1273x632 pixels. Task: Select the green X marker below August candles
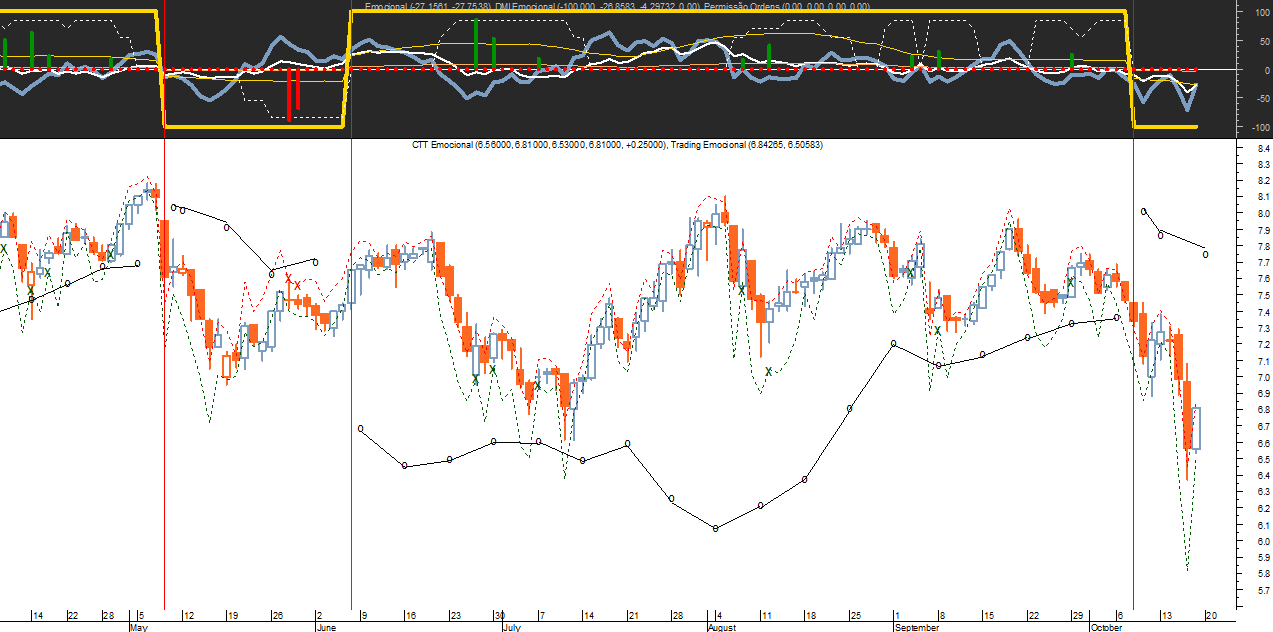click(768, 371)
